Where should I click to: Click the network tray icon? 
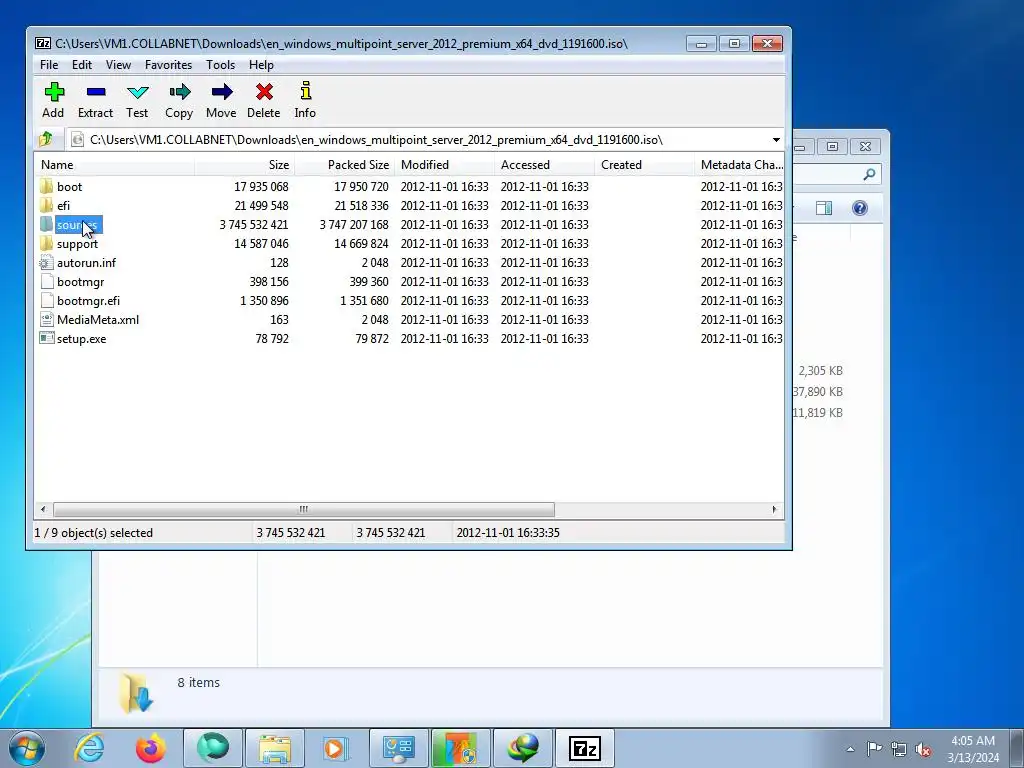click(x=899, y=750)
